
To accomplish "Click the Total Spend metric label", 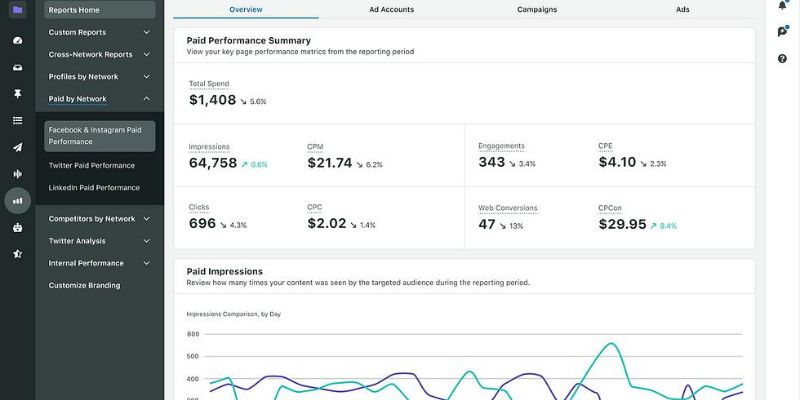I will pyautogui.click(x=209, y=84).
